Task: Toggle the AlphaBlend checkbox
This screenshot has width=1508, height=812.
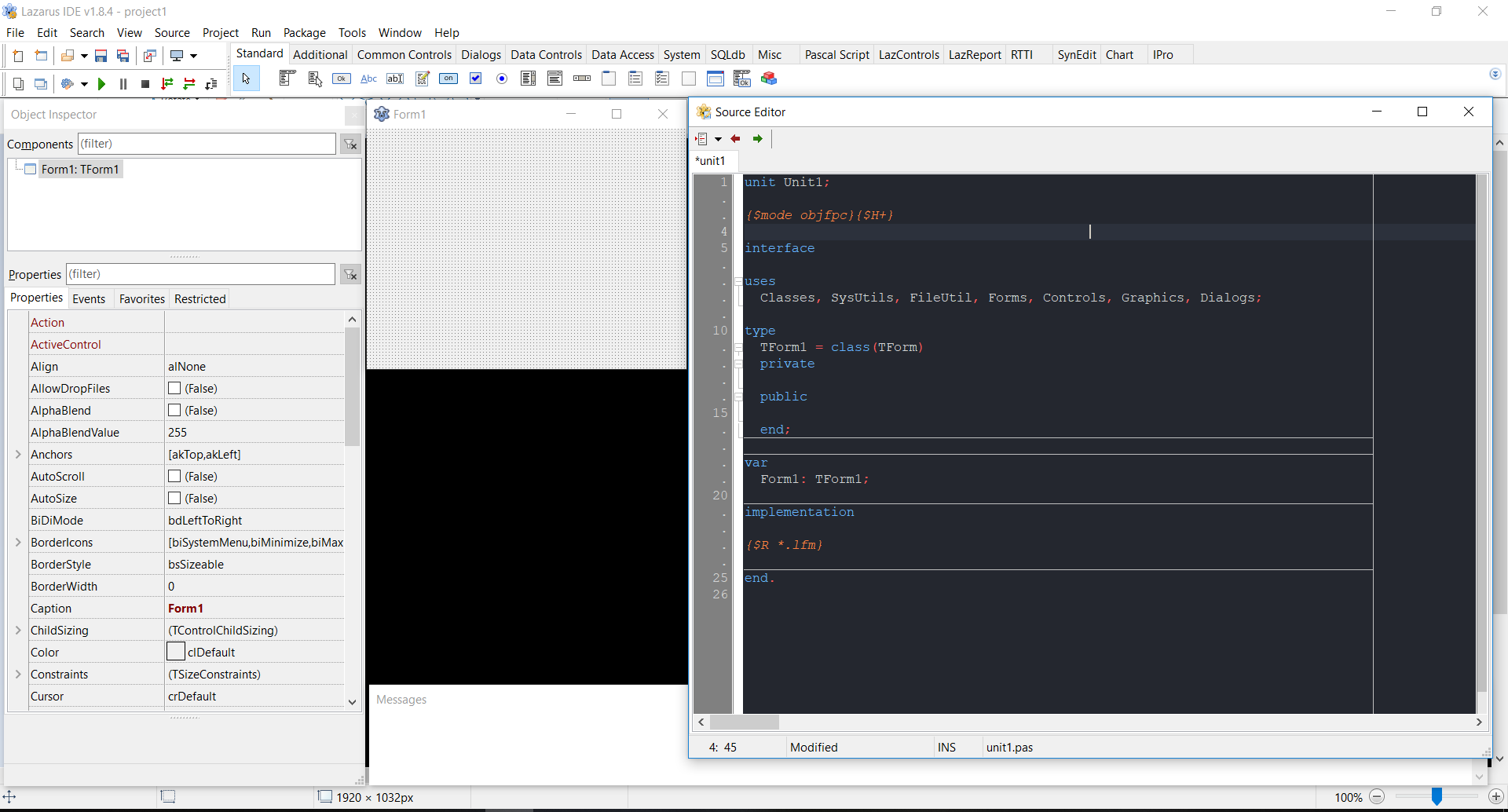Action: [174, 411]
